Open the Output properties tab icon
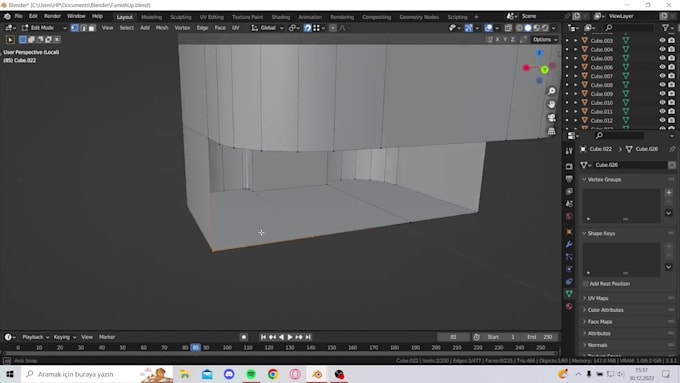This screenshot has height=383, width=680. (x=569, y=179)
